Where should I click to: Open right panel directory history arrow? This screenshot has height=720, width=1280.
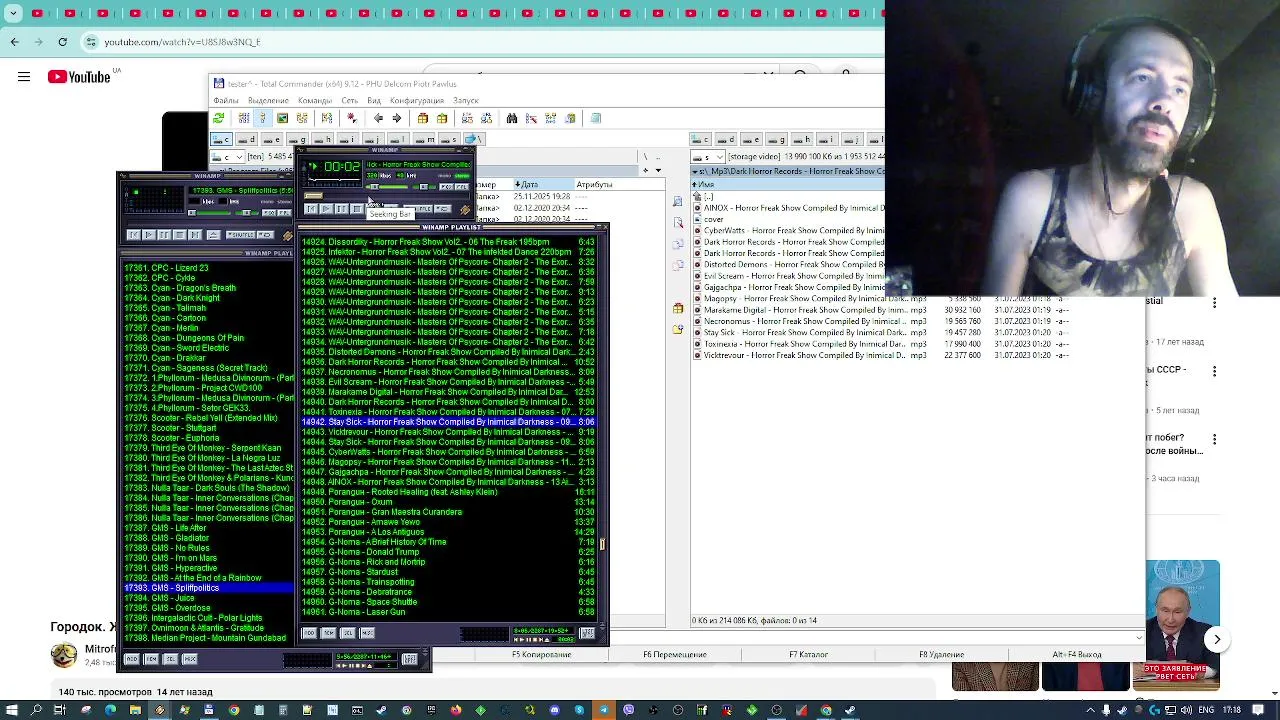(x=695, y=171)
